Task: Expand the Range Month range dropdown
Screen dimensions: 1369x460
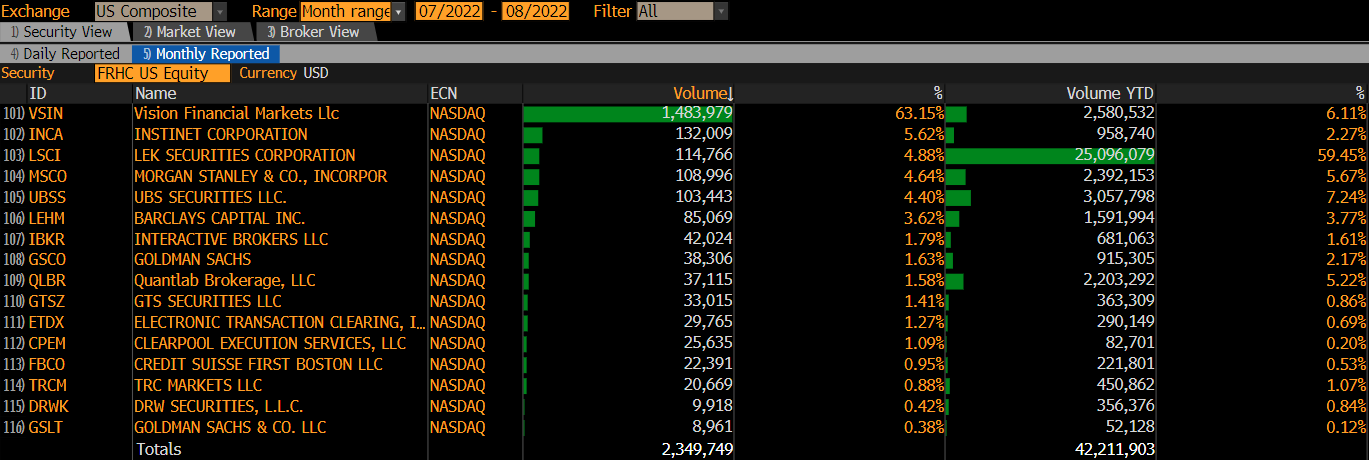Action: click(x=398, y=12)
